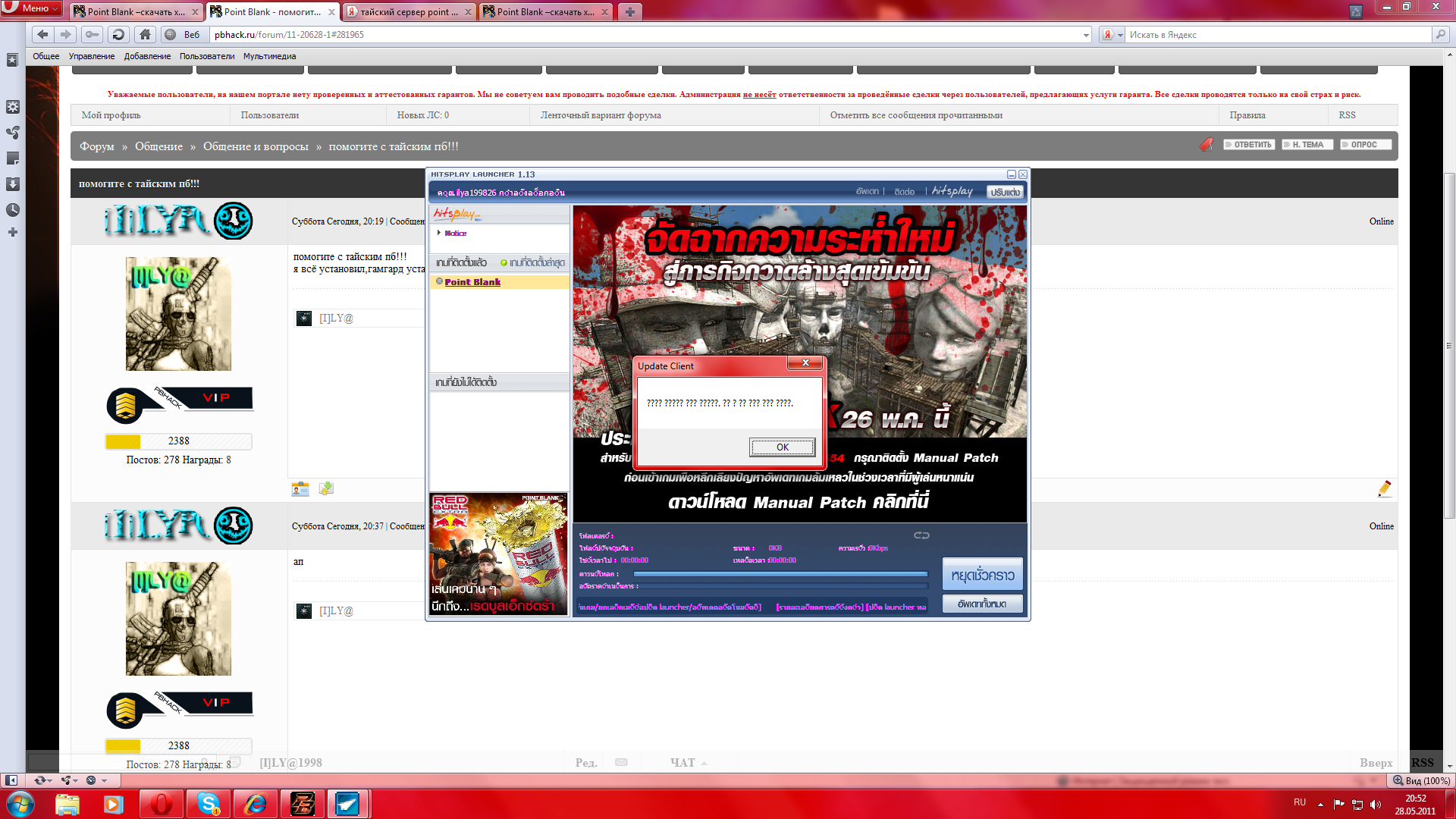The image size is (1456, 819).
Task: Open the password key wand icon
Action: coord(93,35)
